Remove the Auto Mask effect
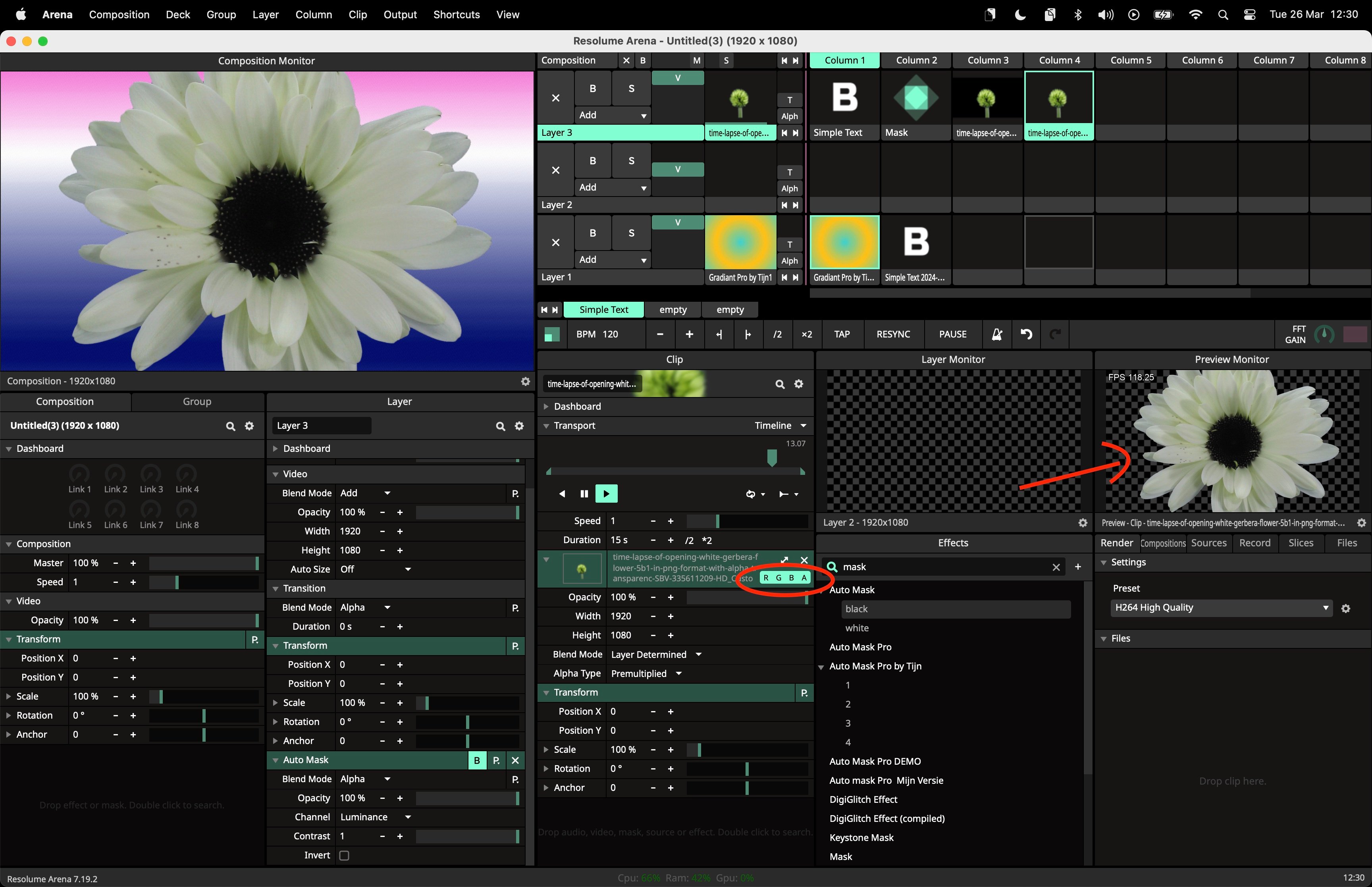 click(x=515, y=760)
